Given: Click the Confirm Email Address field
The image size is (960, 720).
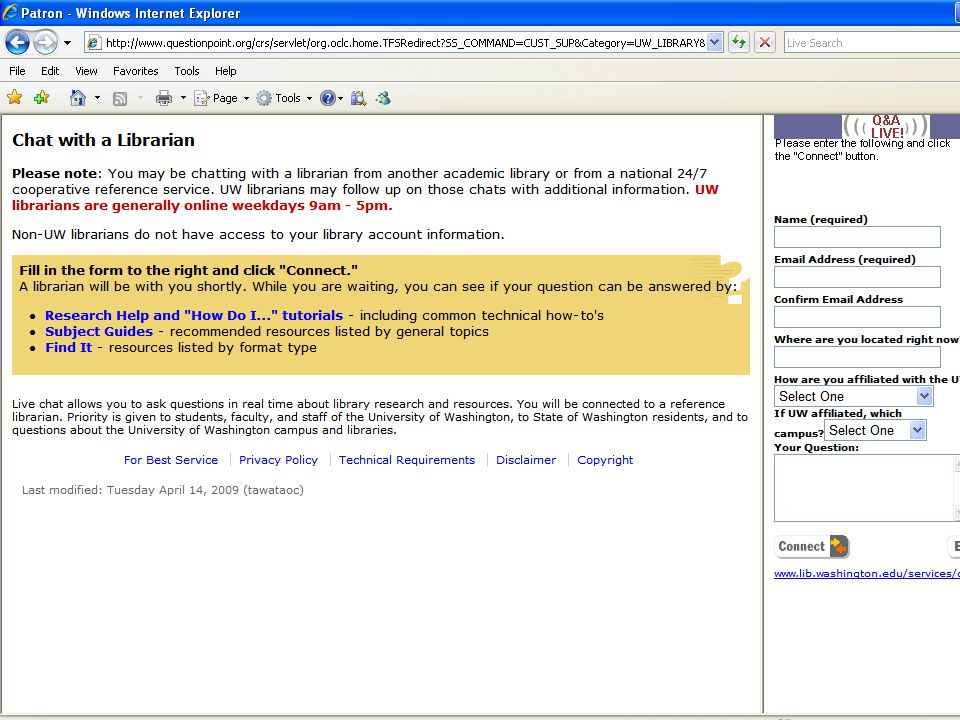Looking at the screenshot, I should tap(857, 317).
